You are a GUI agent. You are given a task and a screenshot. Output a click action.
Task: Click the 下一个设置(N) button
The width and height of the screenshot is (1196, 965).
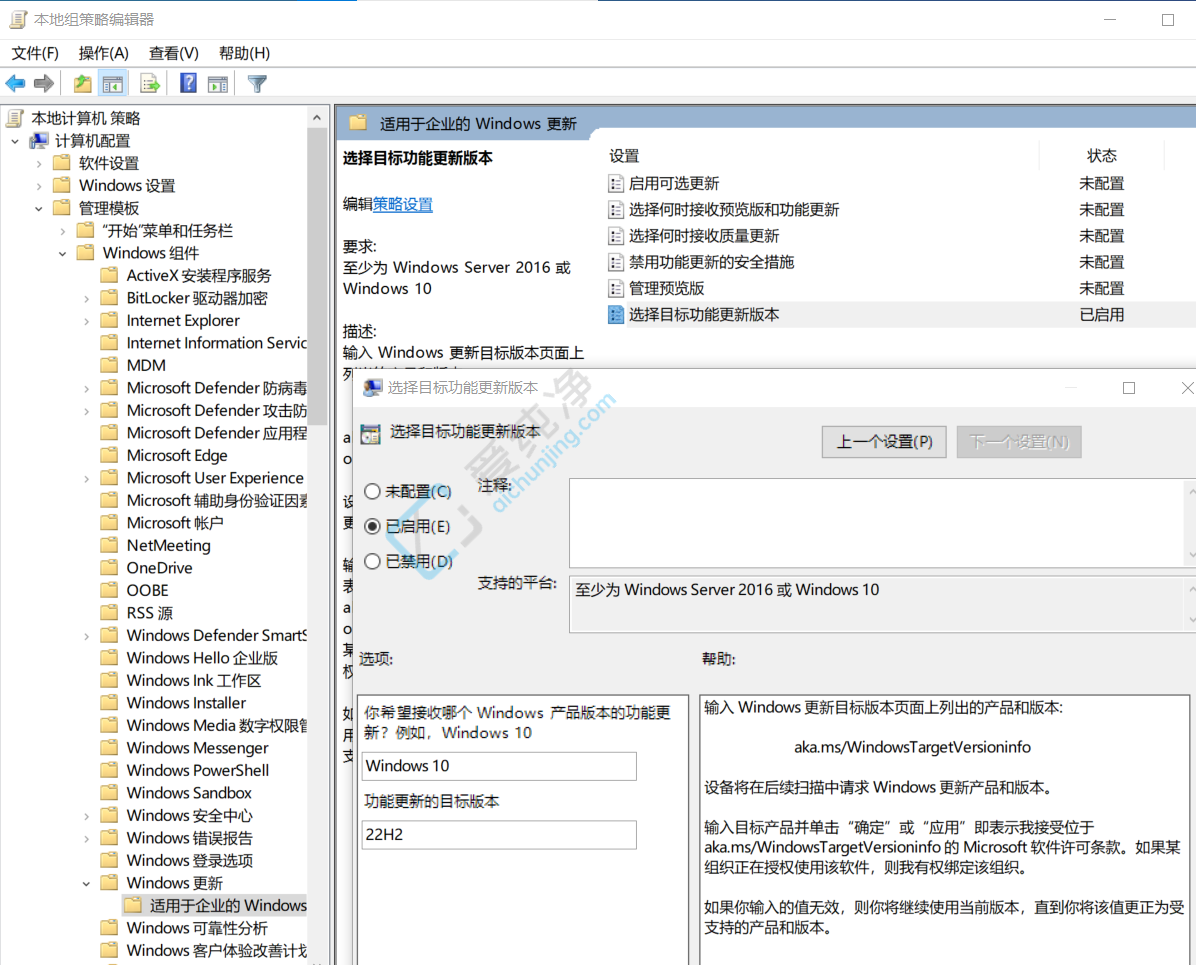(x=1019, y=442)
